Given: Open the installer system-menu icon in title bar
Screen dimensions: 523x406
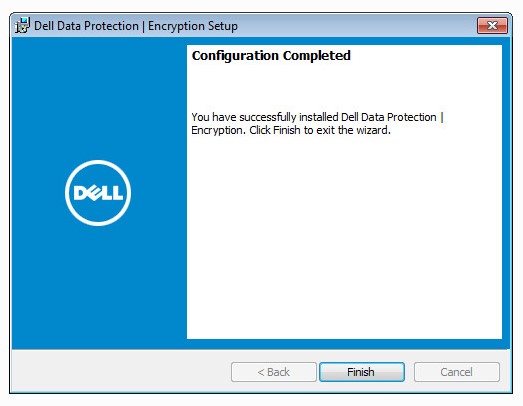Looking at the screenshot, I should (22, 26).
